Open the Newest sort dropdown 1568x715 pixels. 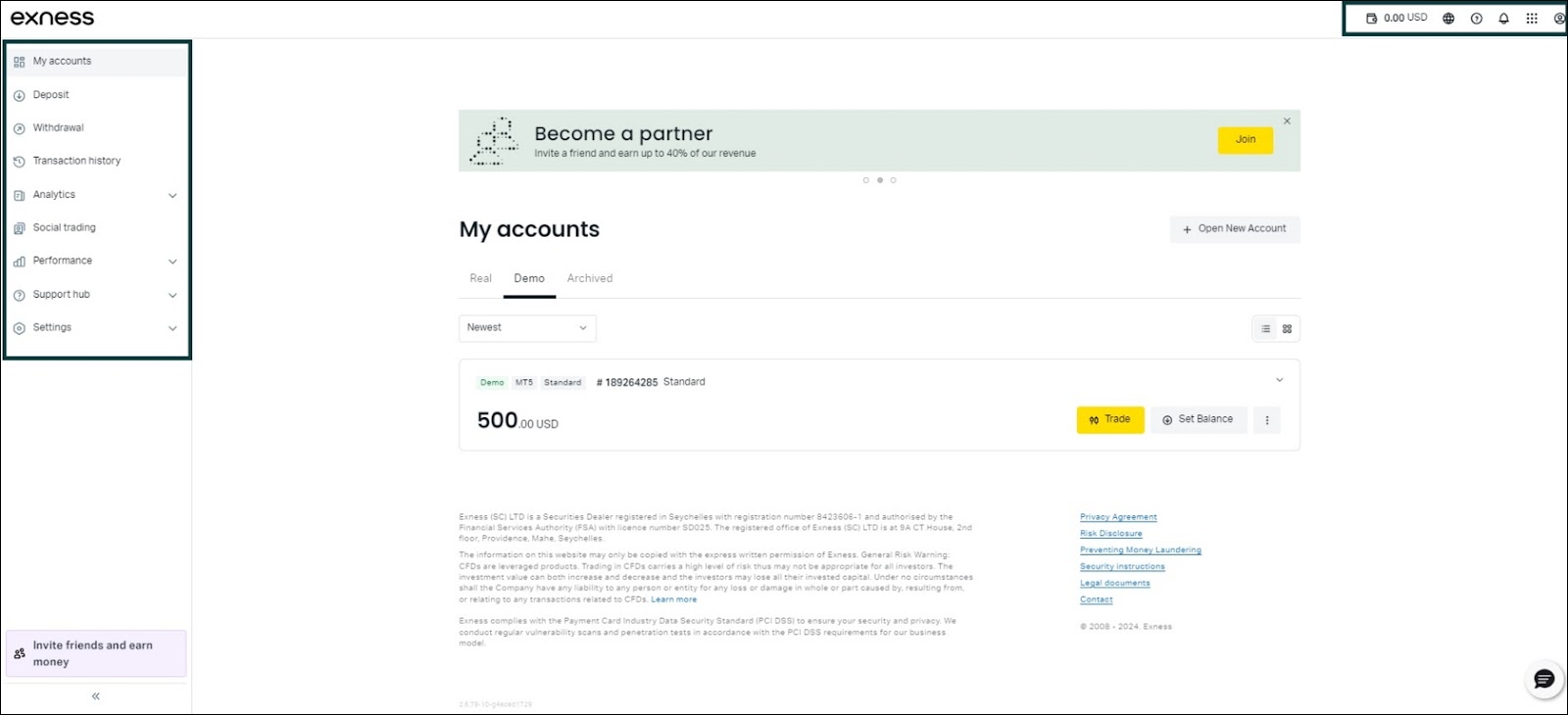[x=527, y=328]
